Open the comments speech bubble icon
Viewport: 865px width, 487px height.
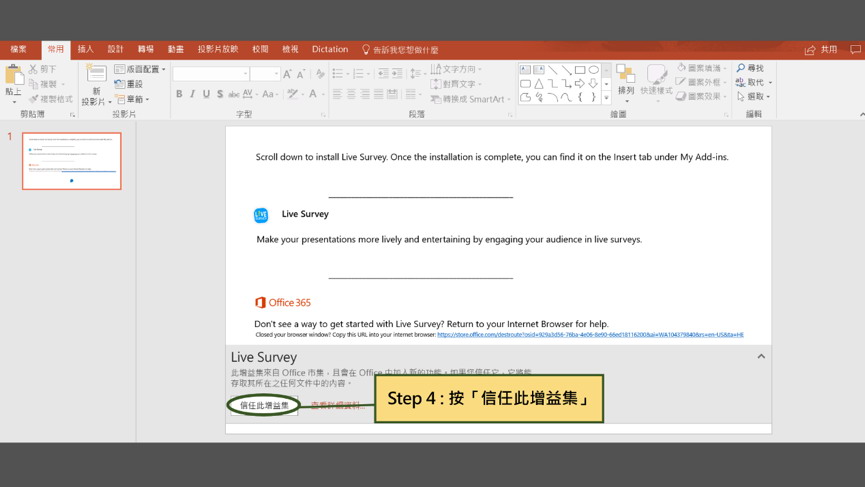point(856,50)
